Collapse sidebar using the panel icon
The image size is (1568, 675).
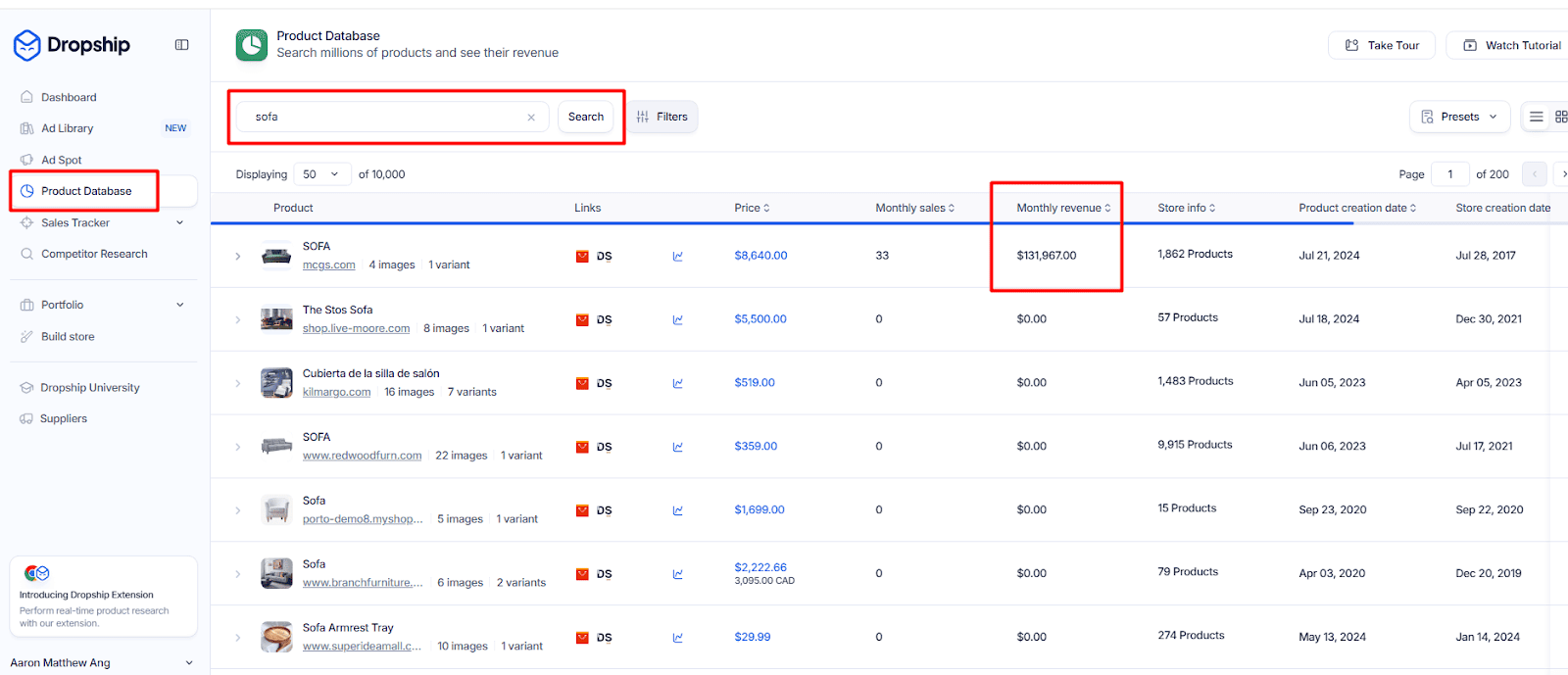pos(181,45)
